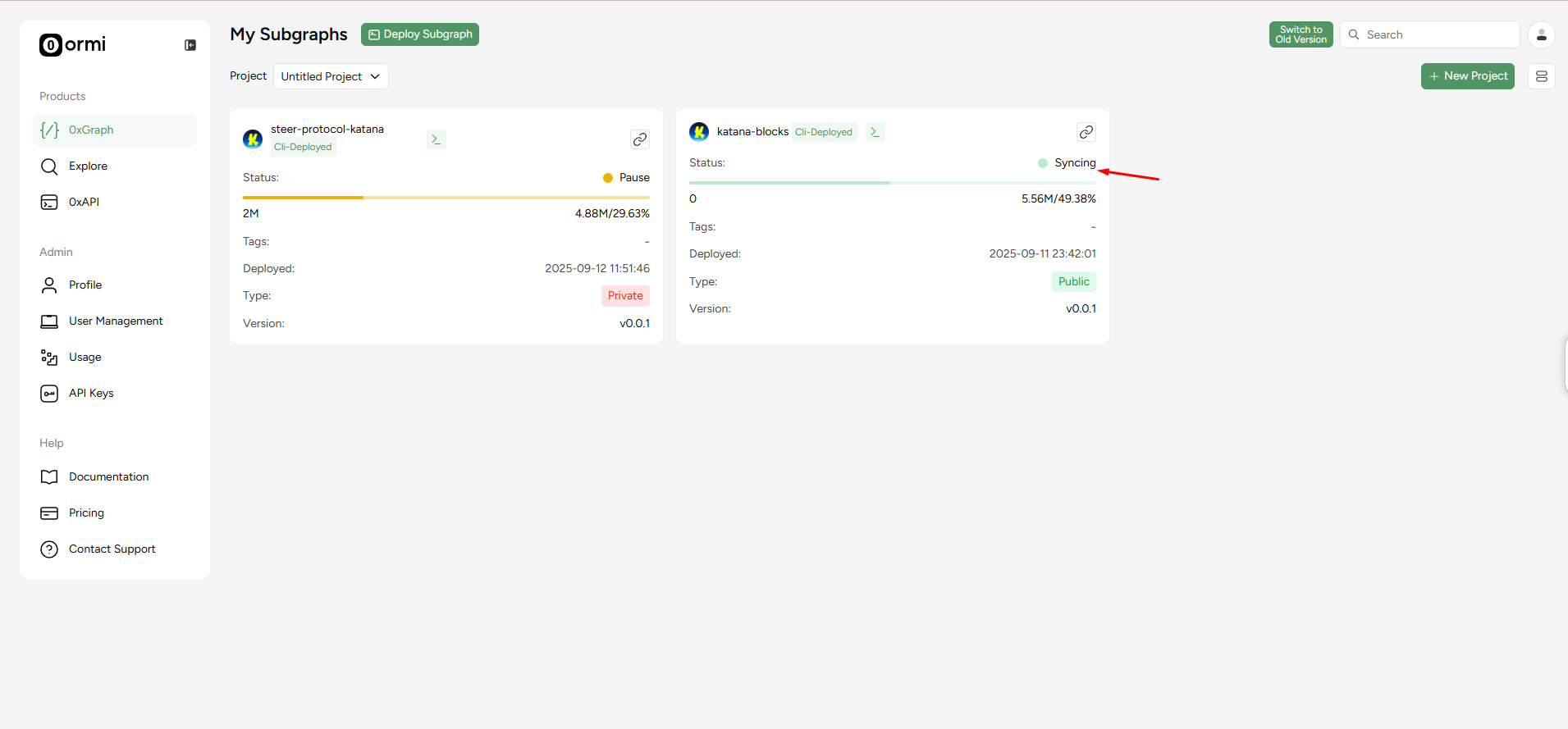The image size is (1568, 729).
Task: Copy link icon on steer-protocol-katana card
Action: 640,139
